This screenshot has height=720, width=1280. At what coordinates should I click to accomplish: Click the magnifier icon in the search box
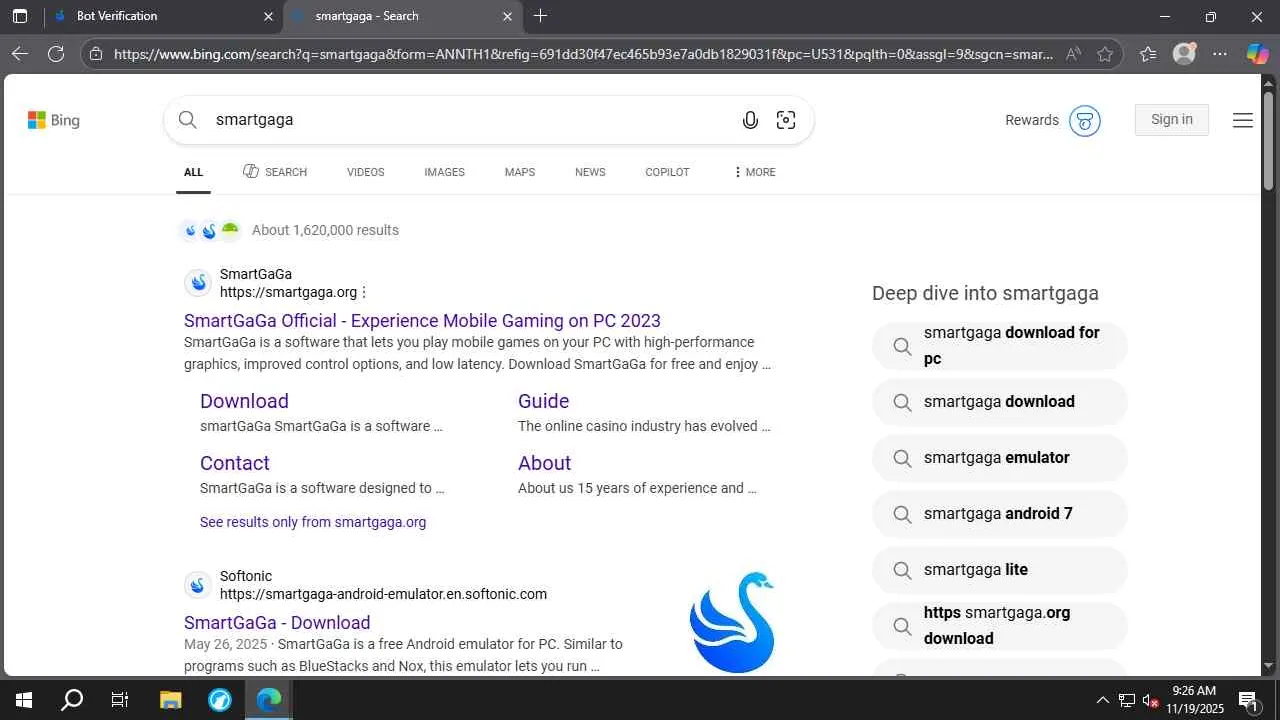(188, 120)
